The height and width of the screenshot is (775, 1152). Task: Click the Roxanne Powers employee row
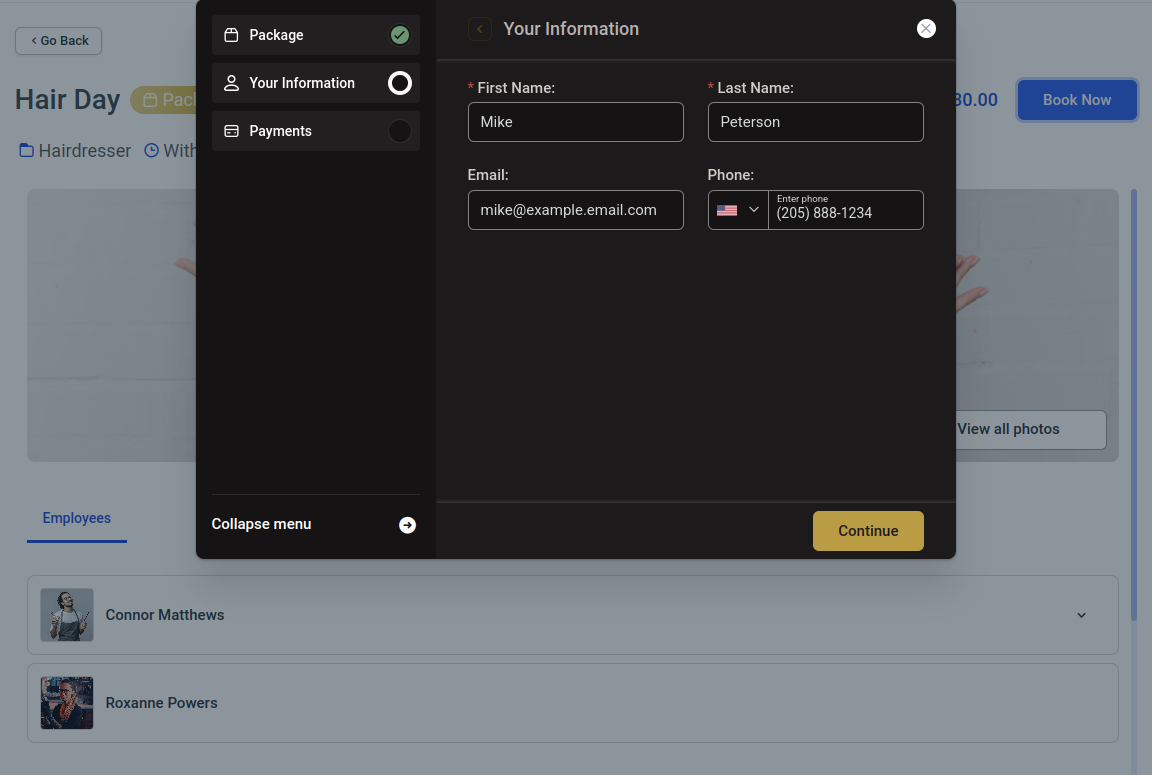[572, 703]
